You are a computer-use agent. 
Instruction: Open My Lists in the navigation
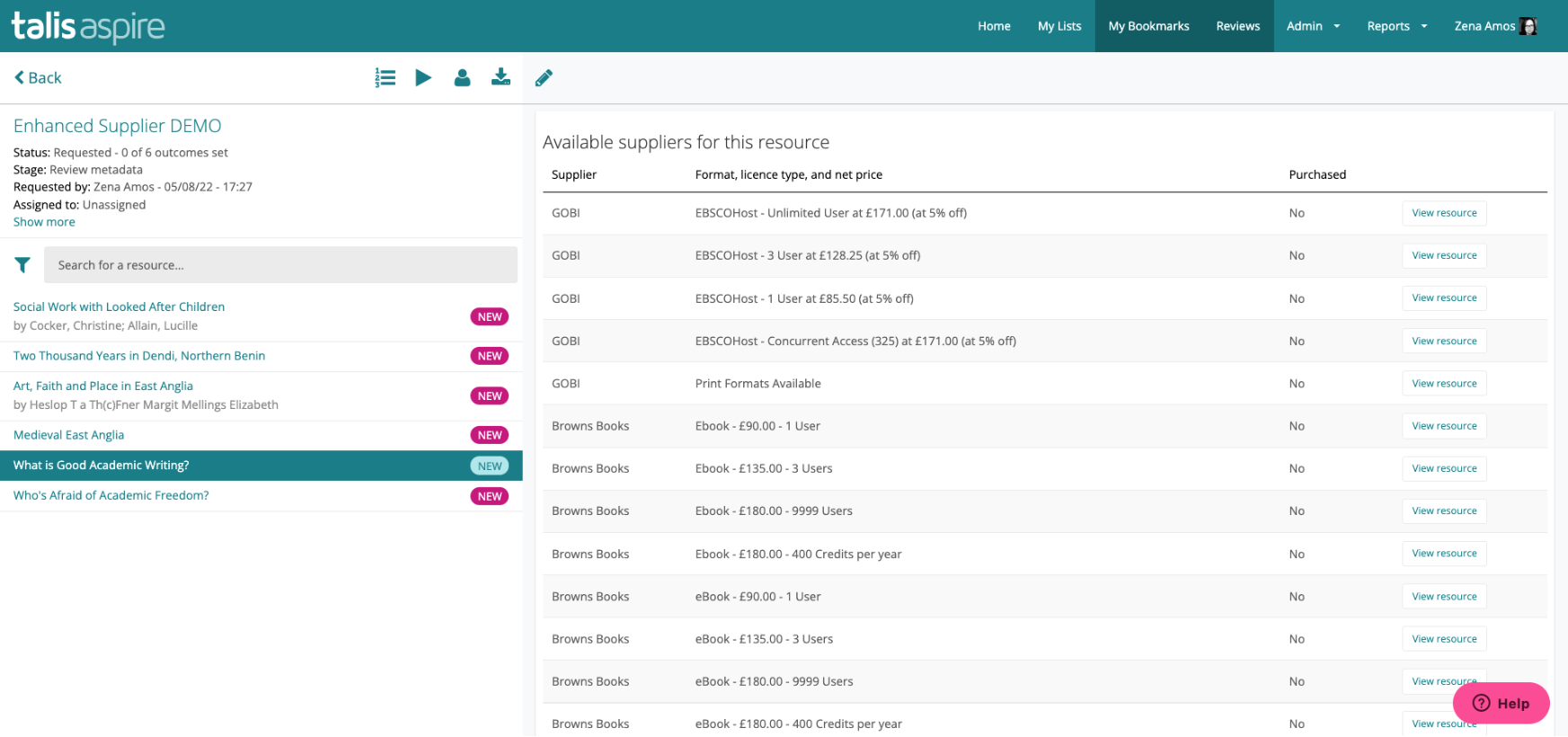(1059, 26)
